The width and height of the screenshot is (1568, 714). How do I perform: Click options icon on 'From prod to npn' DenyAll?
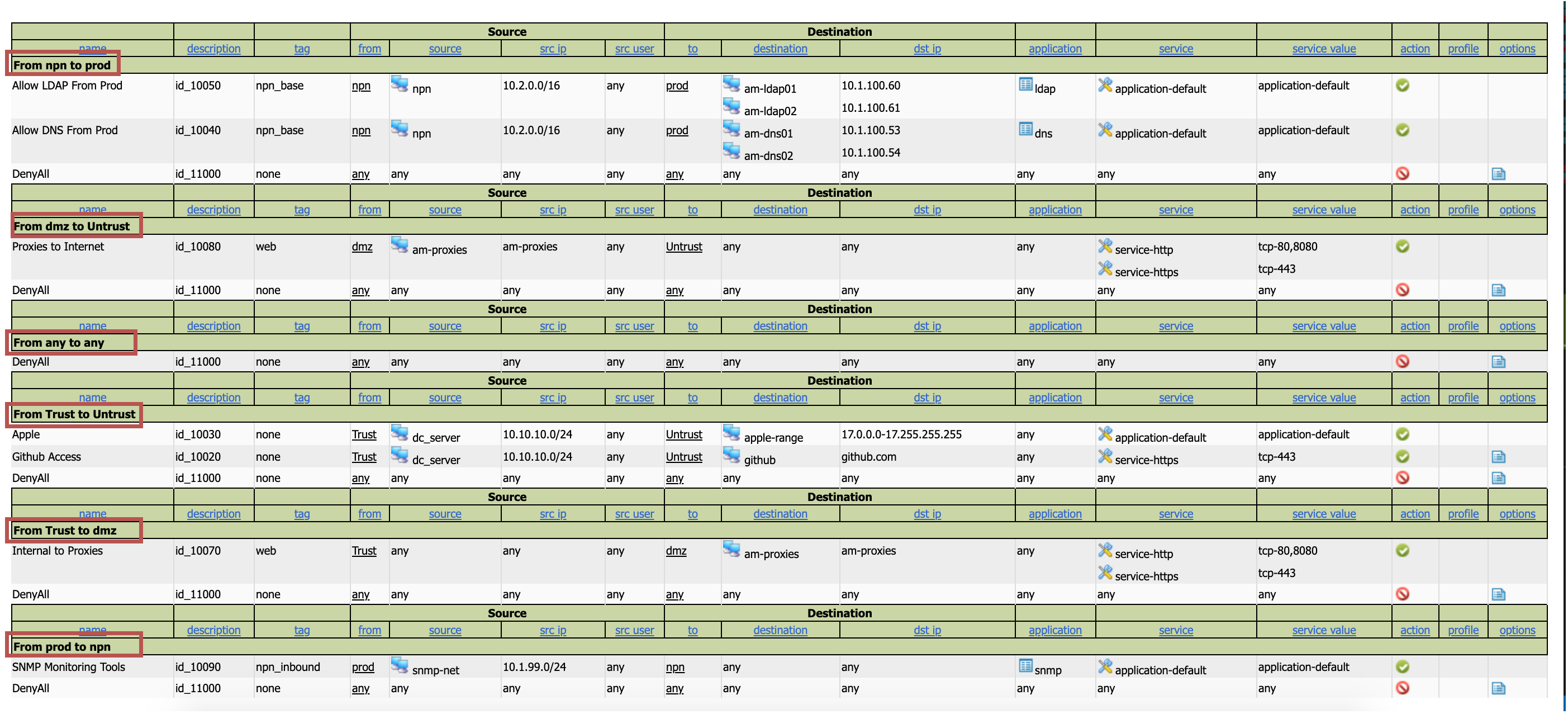coord(1498,688)
